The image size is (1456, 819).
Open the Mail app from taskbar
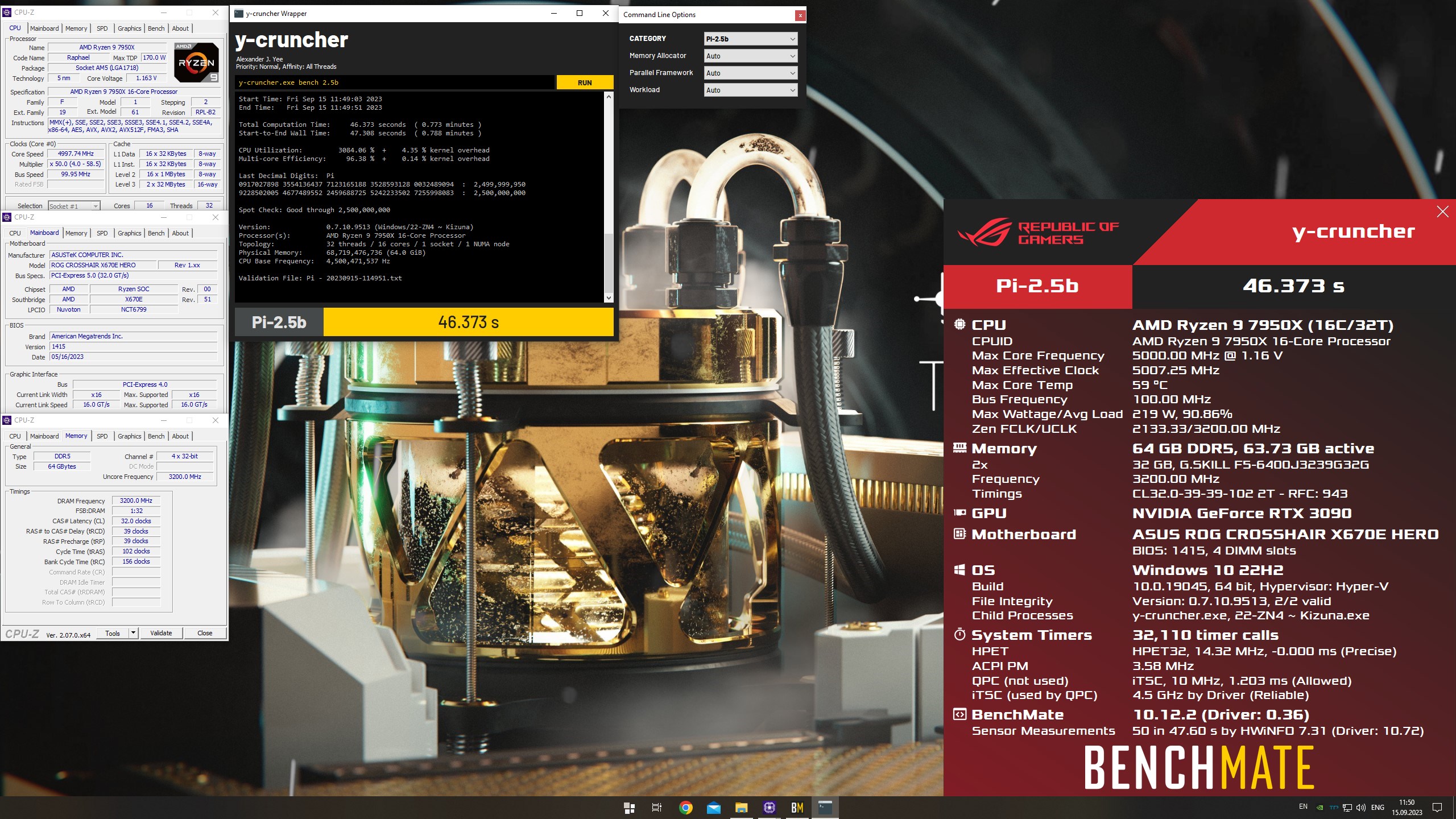(713, 808)
